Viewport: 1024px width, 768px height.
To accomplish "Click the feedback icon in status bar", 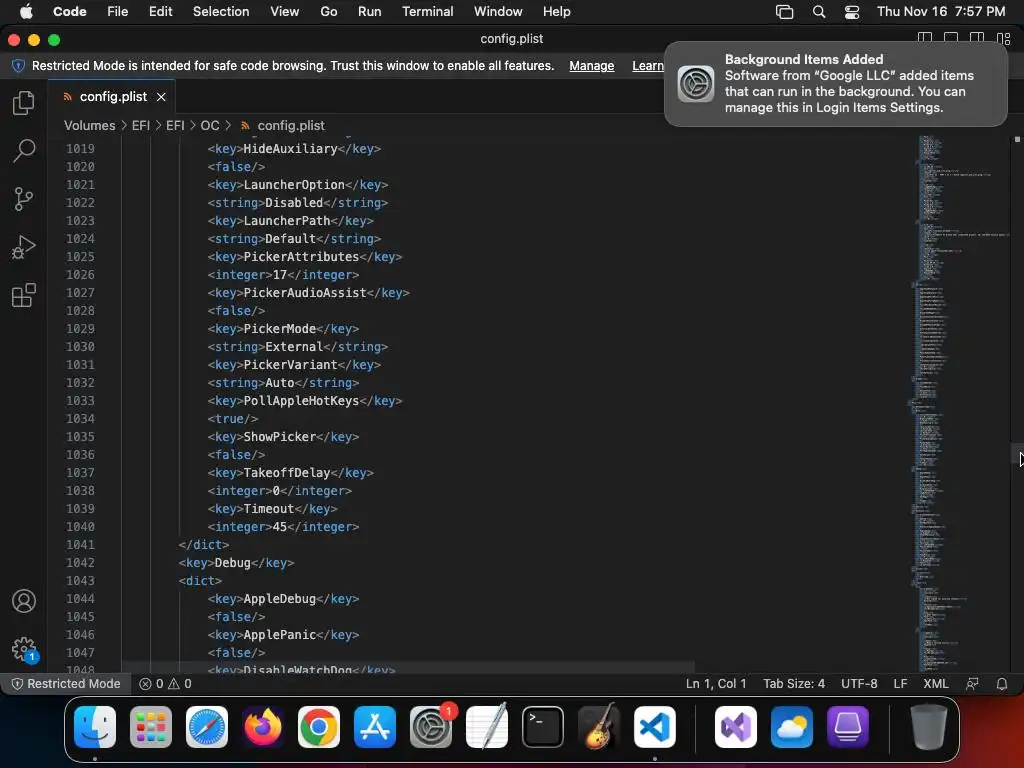I will (x=972, y=684).
